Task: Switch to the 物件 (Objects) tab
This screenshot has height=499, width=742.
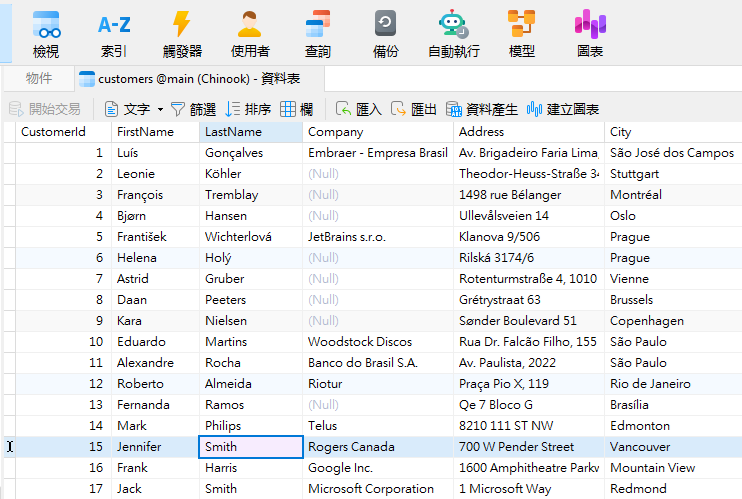Action: pos(39,79)
